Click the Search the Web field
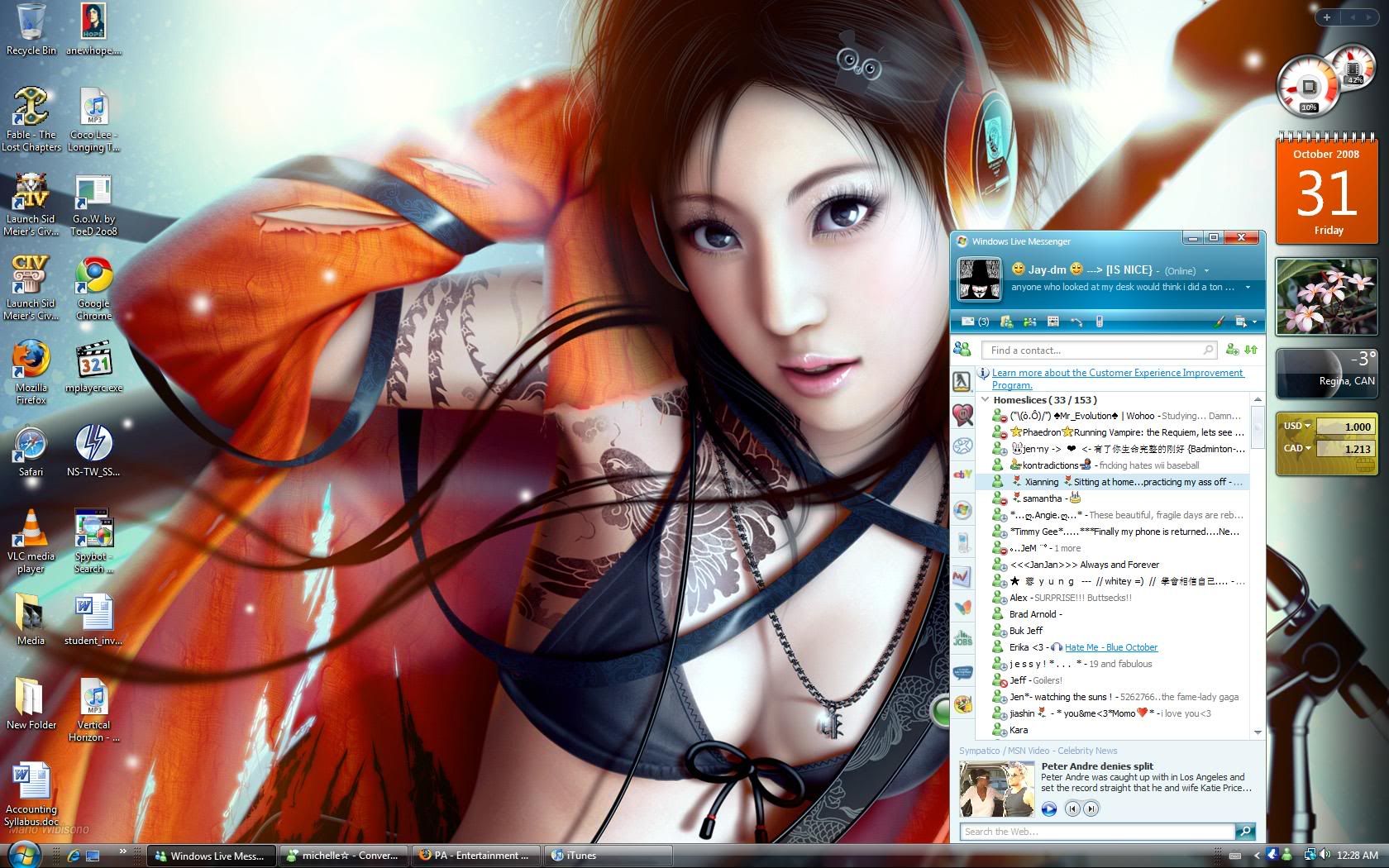This screenshot has height=868, width=1389. (x=1097, y=832)
